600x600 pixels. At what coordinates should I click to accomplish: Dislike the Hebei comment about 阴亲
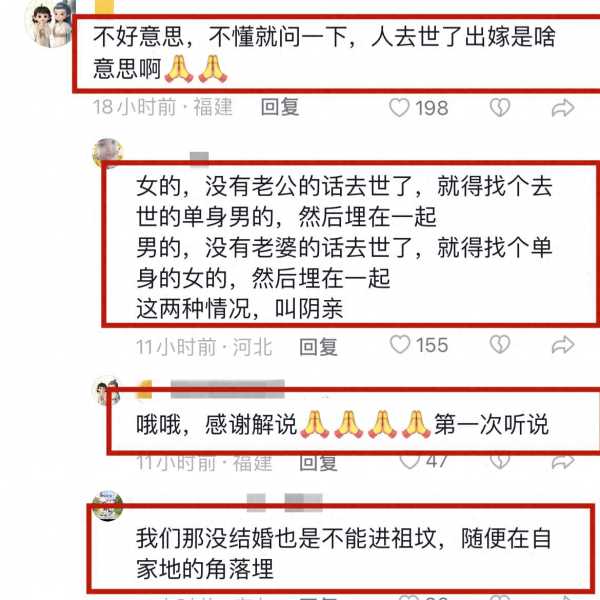[500, 344]
